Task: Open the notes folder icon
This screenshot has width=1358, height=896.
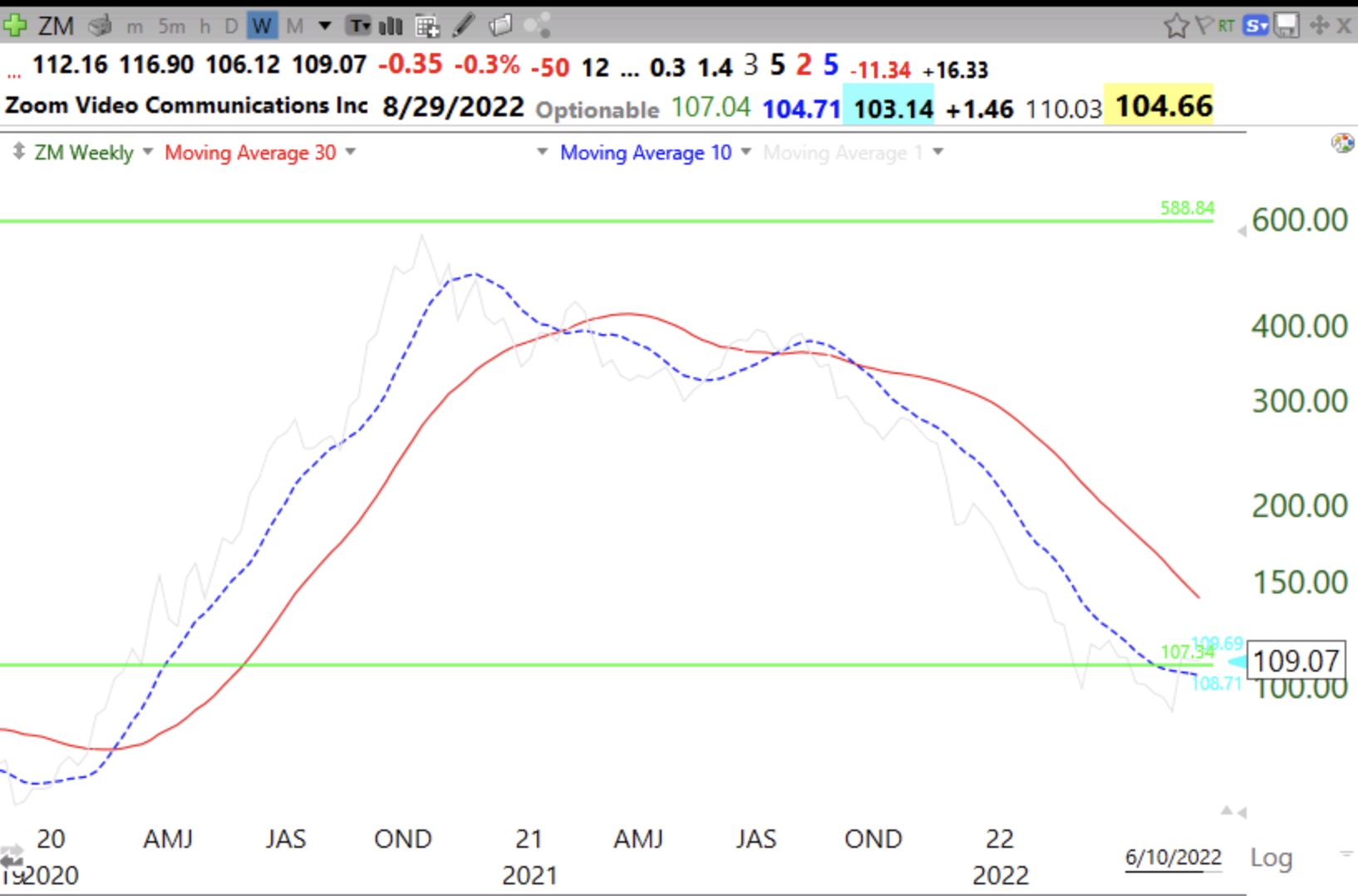Action: pyautogui.click(x=500, y=26)
